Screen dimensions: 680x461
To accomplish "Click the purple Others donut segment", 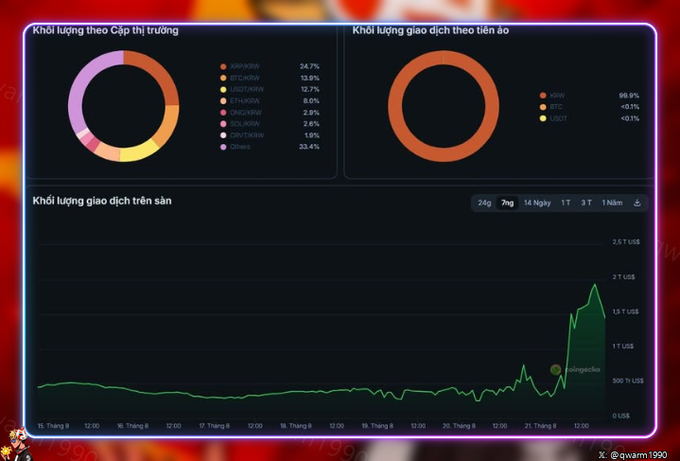I will click(79, 87).
